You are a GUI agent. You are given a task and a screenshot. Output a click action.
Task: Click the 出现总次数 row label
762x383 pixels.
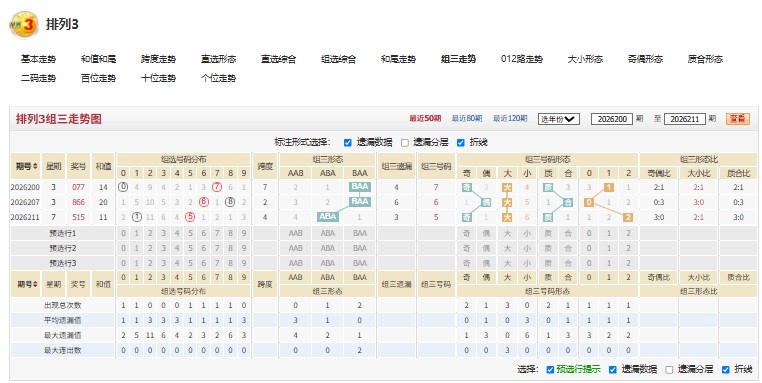pyautogui.click(x=63, y=306)
